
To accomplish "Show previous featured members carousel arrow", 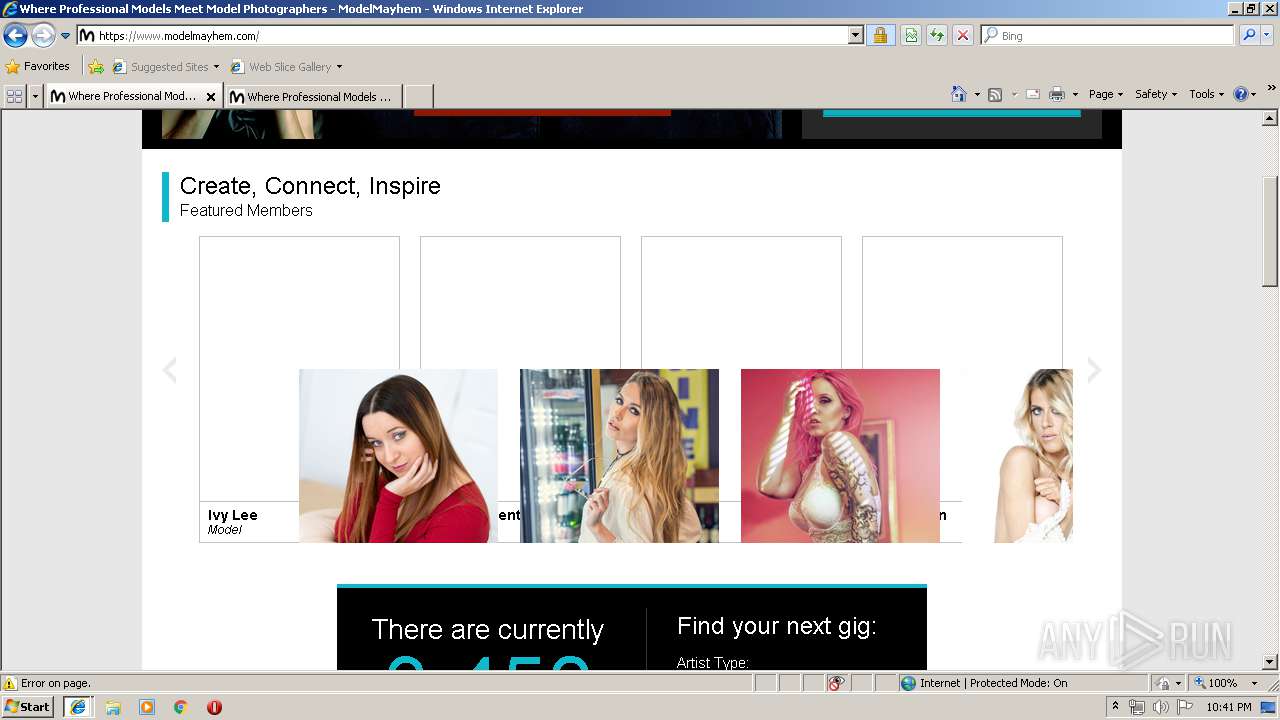I will pos(170,370).
